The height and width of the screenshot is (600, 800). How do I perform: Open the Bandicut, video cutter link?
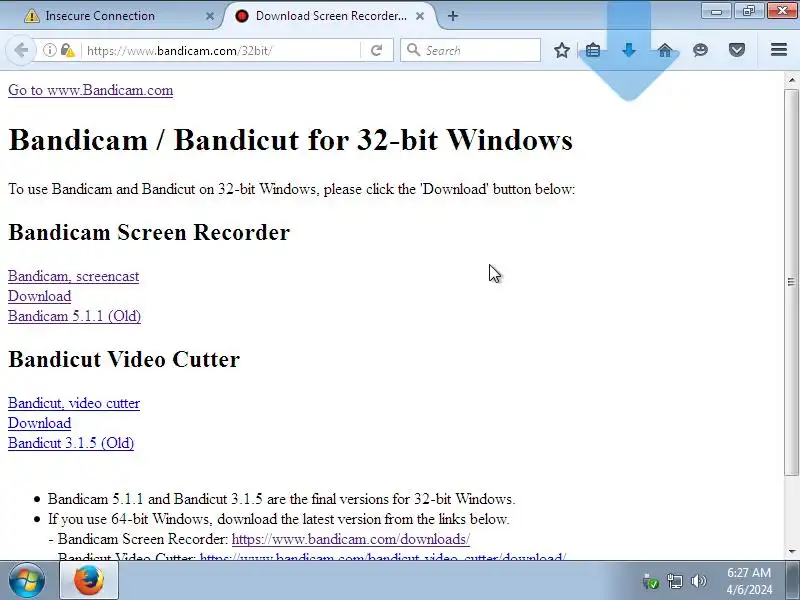tap(74, 403)
